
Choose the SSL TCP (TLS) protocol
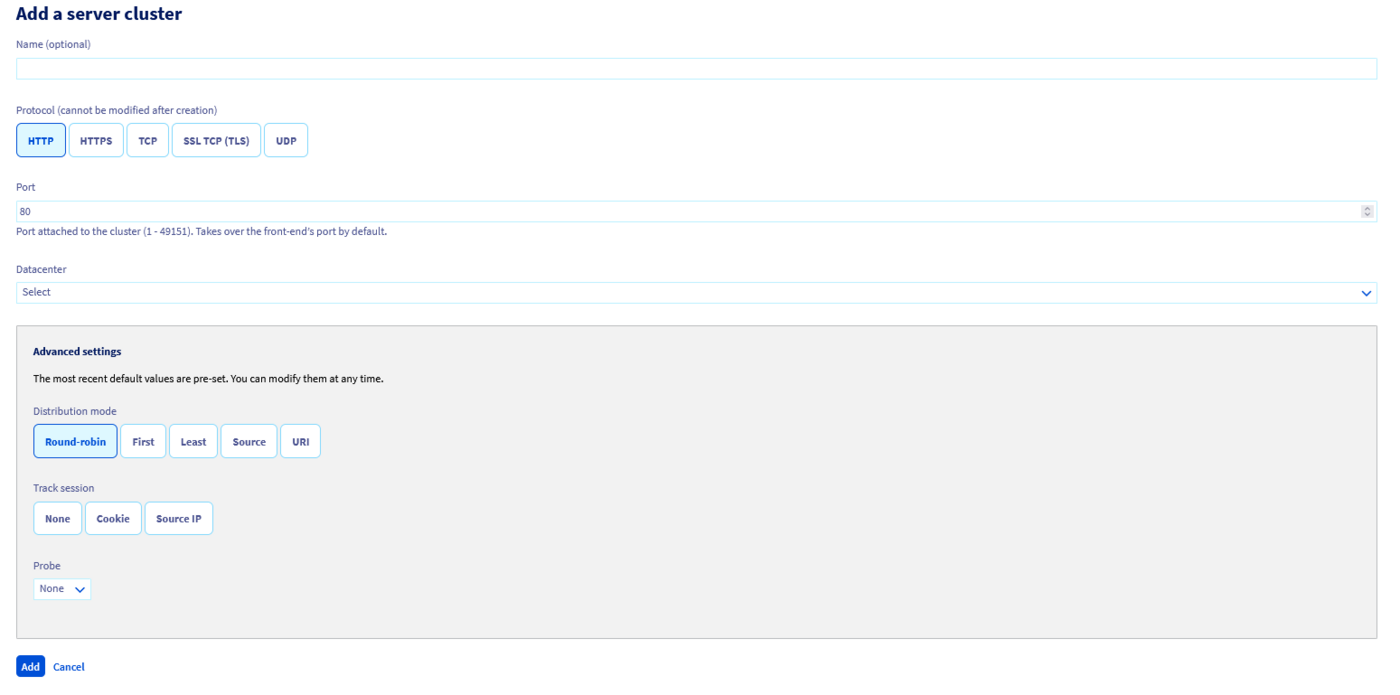click(x=216, y=140)
